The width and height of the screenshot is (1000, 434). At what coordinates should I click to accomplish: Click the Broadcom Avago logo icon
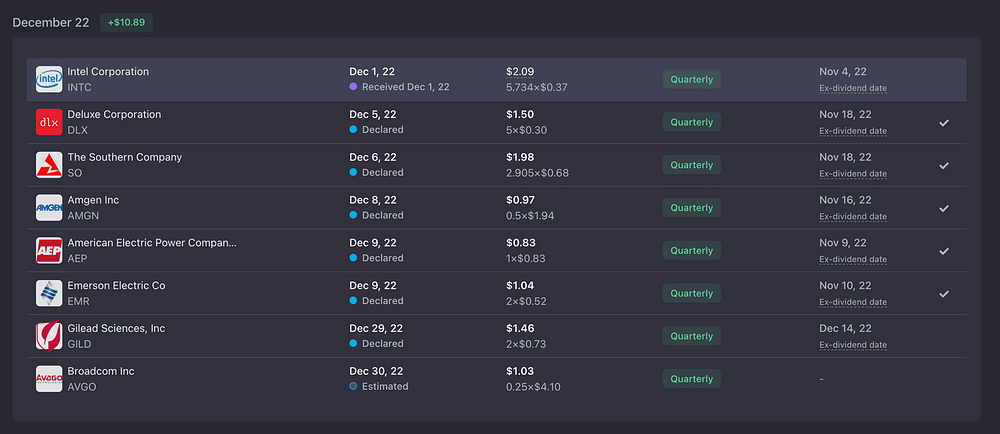(49, 379)
